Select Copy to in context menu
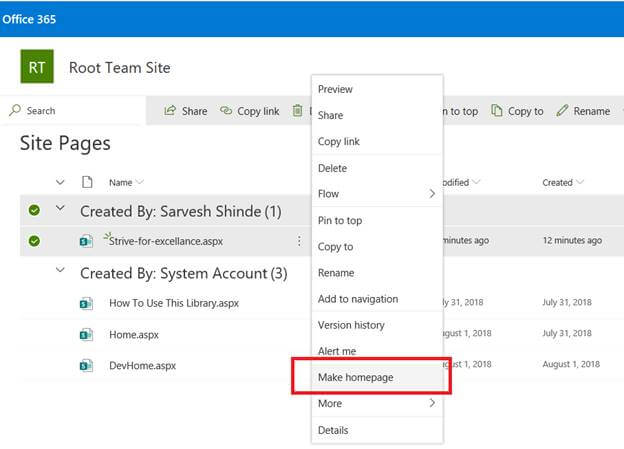The width and height of the screenshot is (624, 449). [x=377, y=247]
